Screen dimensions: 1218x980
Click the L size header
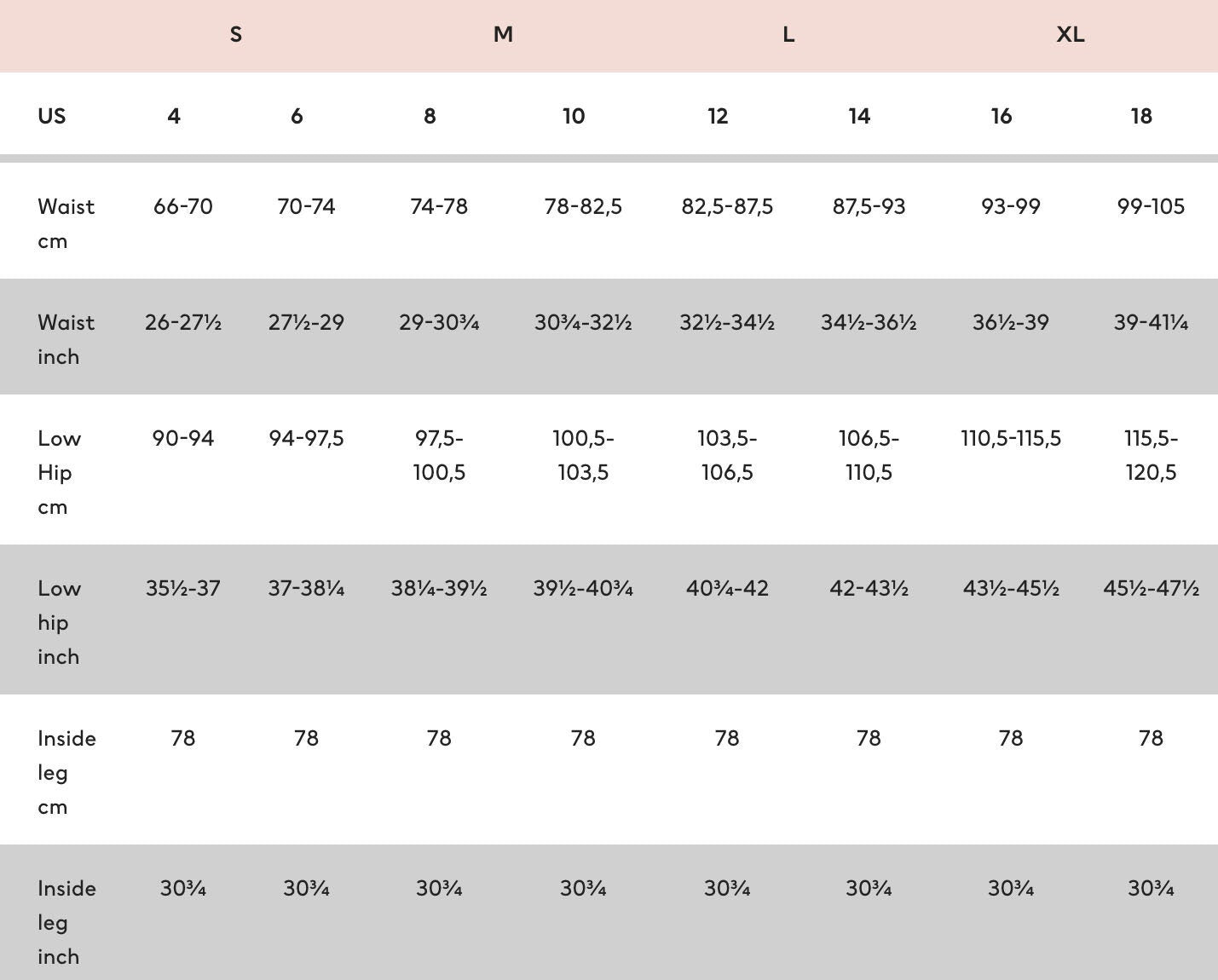click(788, 35)
